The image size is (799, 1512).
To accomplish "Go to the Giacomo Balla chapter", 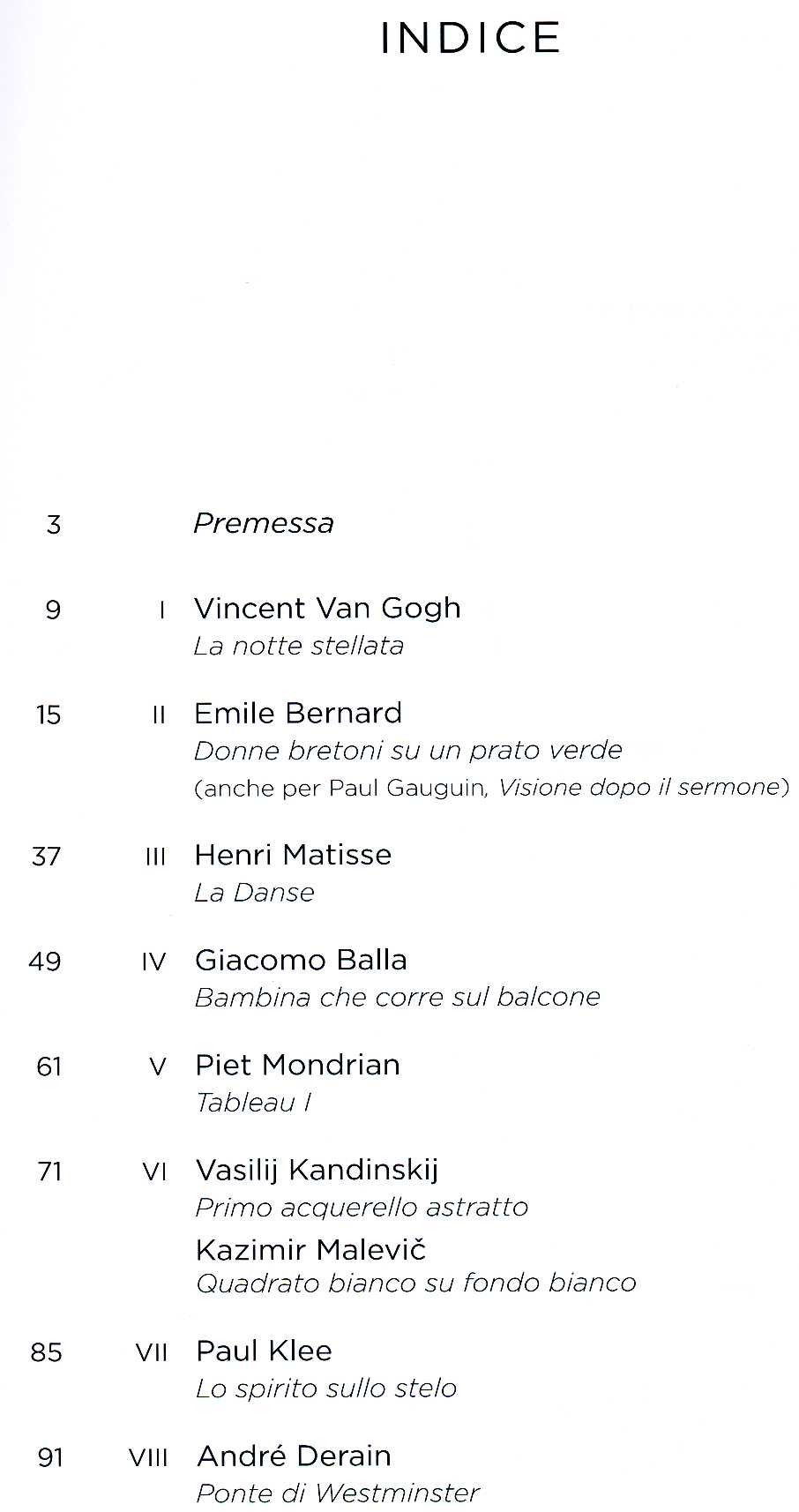I will click(x=301, y=960).
